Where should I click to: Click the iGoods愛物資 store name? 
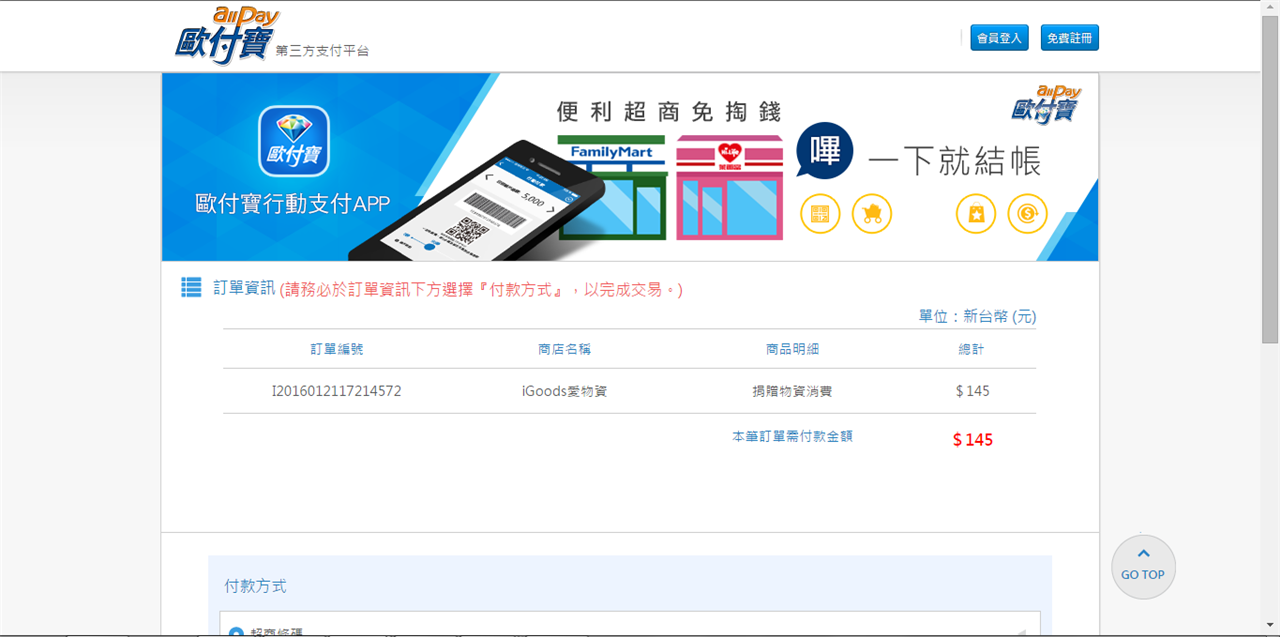(564, 391)
